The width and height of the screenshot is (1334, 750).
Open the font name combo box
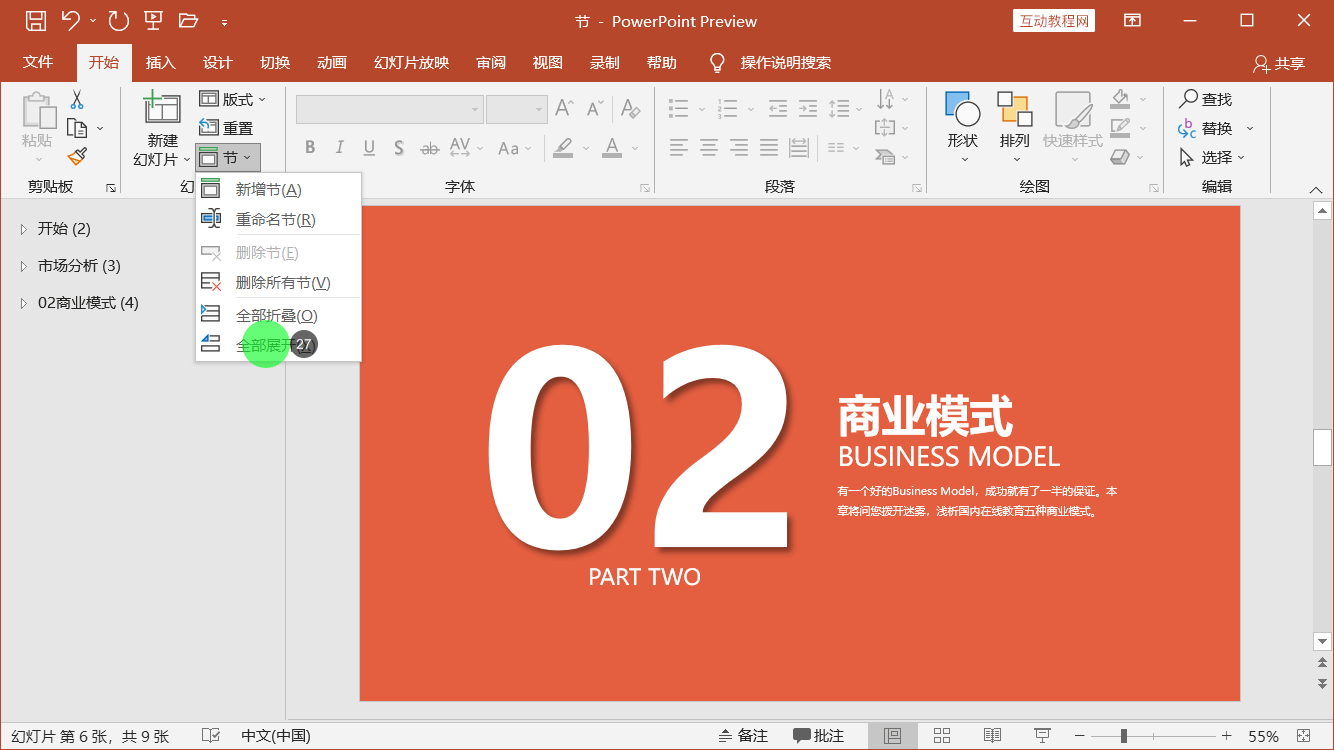click(390, 109)
